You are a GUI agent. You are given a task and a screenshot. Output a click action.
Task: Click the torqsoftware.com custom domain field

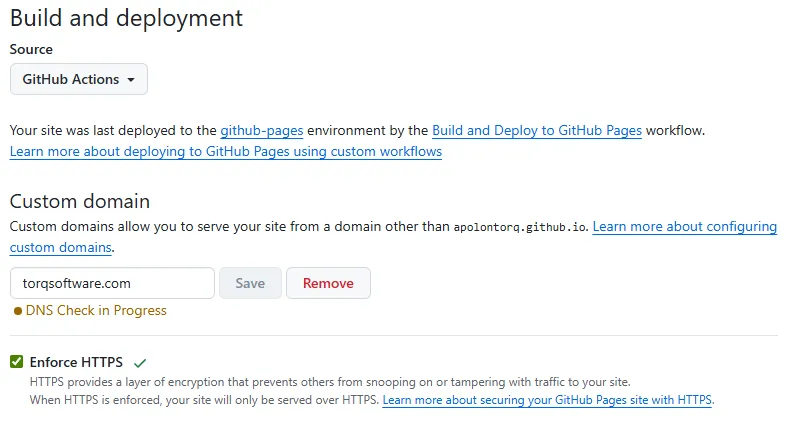point(112,283)
